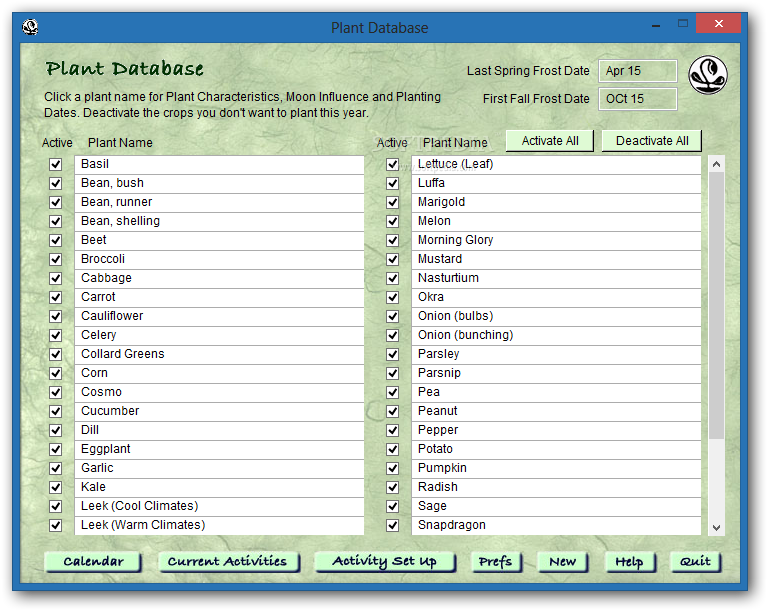The image size is (768, 611).
Task: Select the Dill plant name
Action: 219,430
